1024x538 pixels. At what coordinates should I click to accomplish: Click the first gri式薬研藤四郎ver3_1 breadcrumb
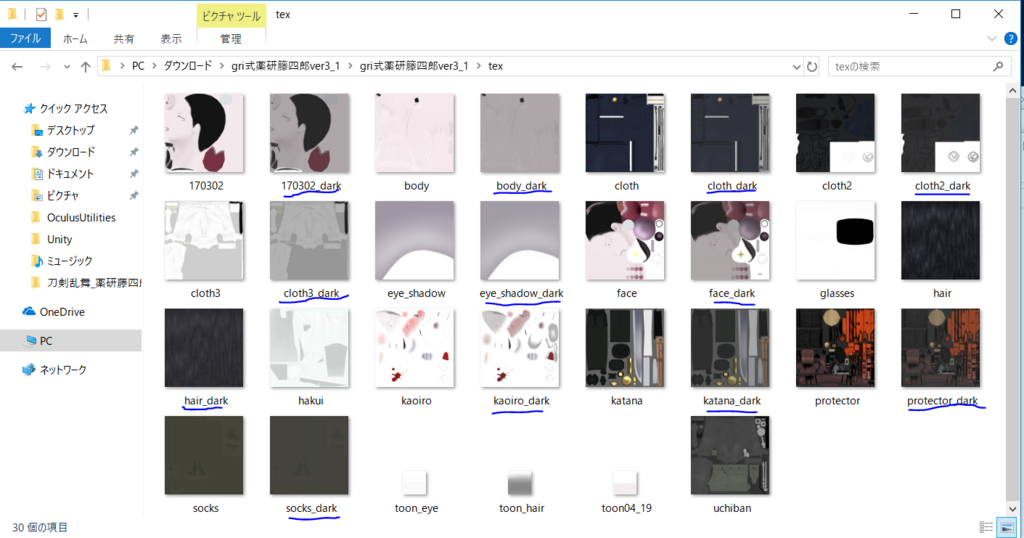point(285,66)
